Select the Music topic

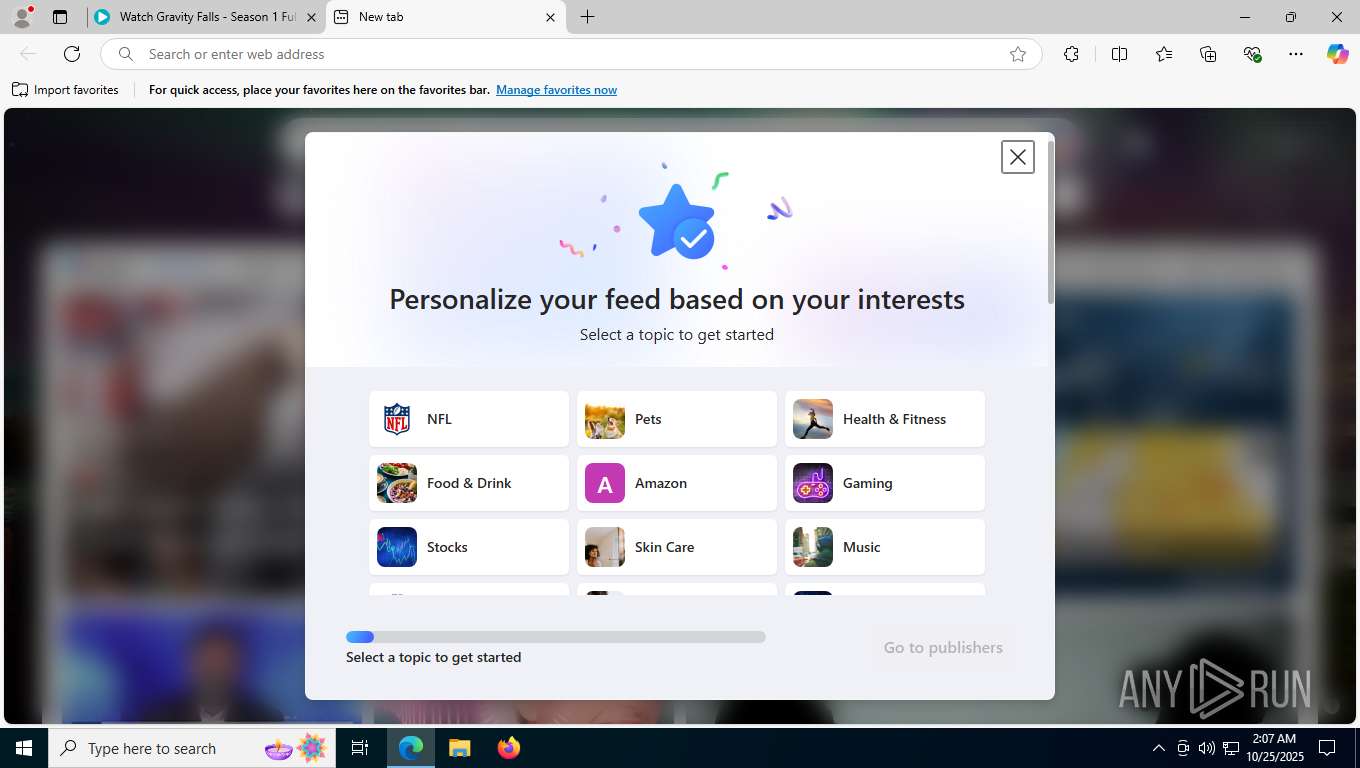(x=885, y=547)
